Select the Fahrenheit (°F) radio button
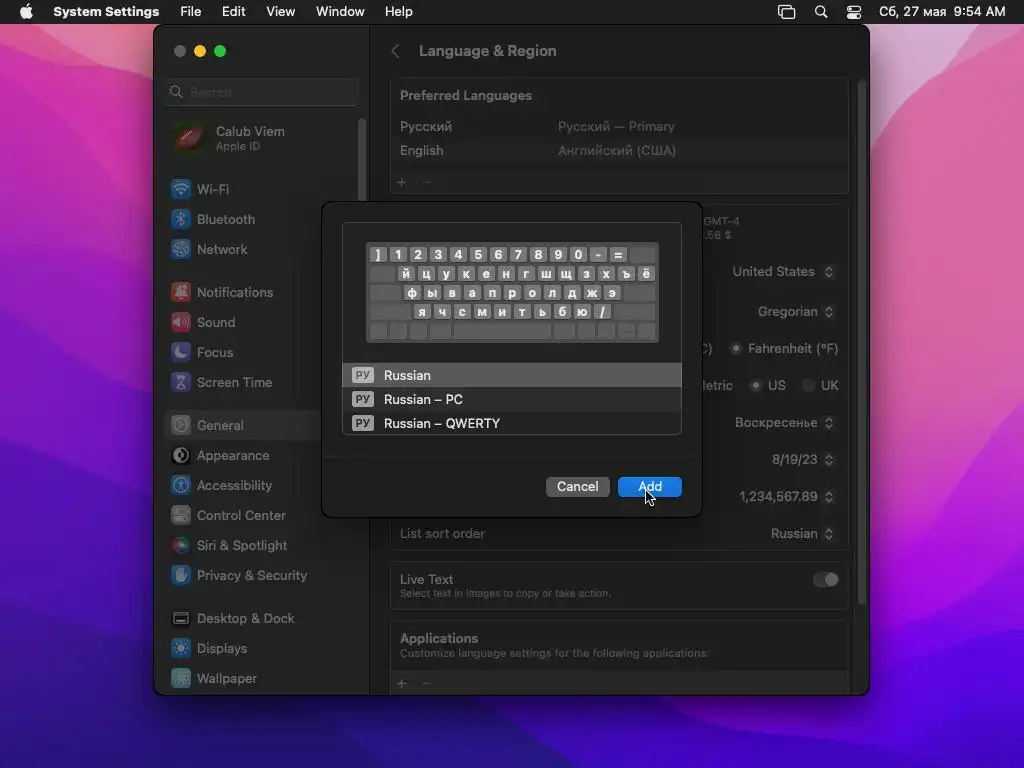The width and height of the screenshot is (1024, 768). pyautogui.click(x=736, y=349)
